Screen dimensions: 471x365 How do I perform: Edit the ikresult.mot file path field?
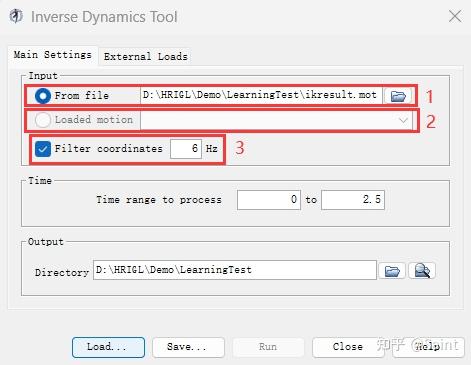(261, 95)
